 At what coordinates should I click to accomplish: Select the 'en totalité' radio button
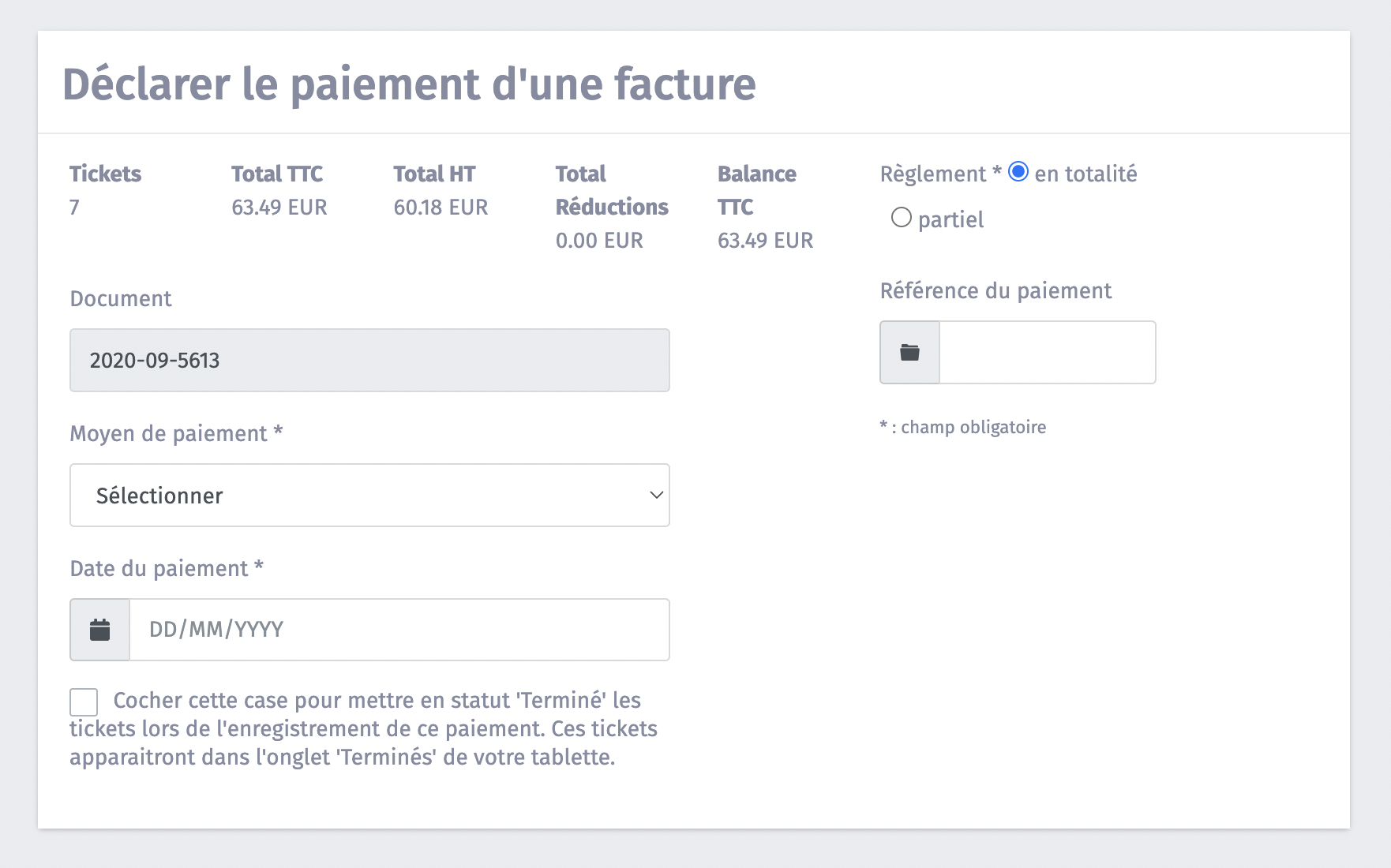[x=1018, y=172]
